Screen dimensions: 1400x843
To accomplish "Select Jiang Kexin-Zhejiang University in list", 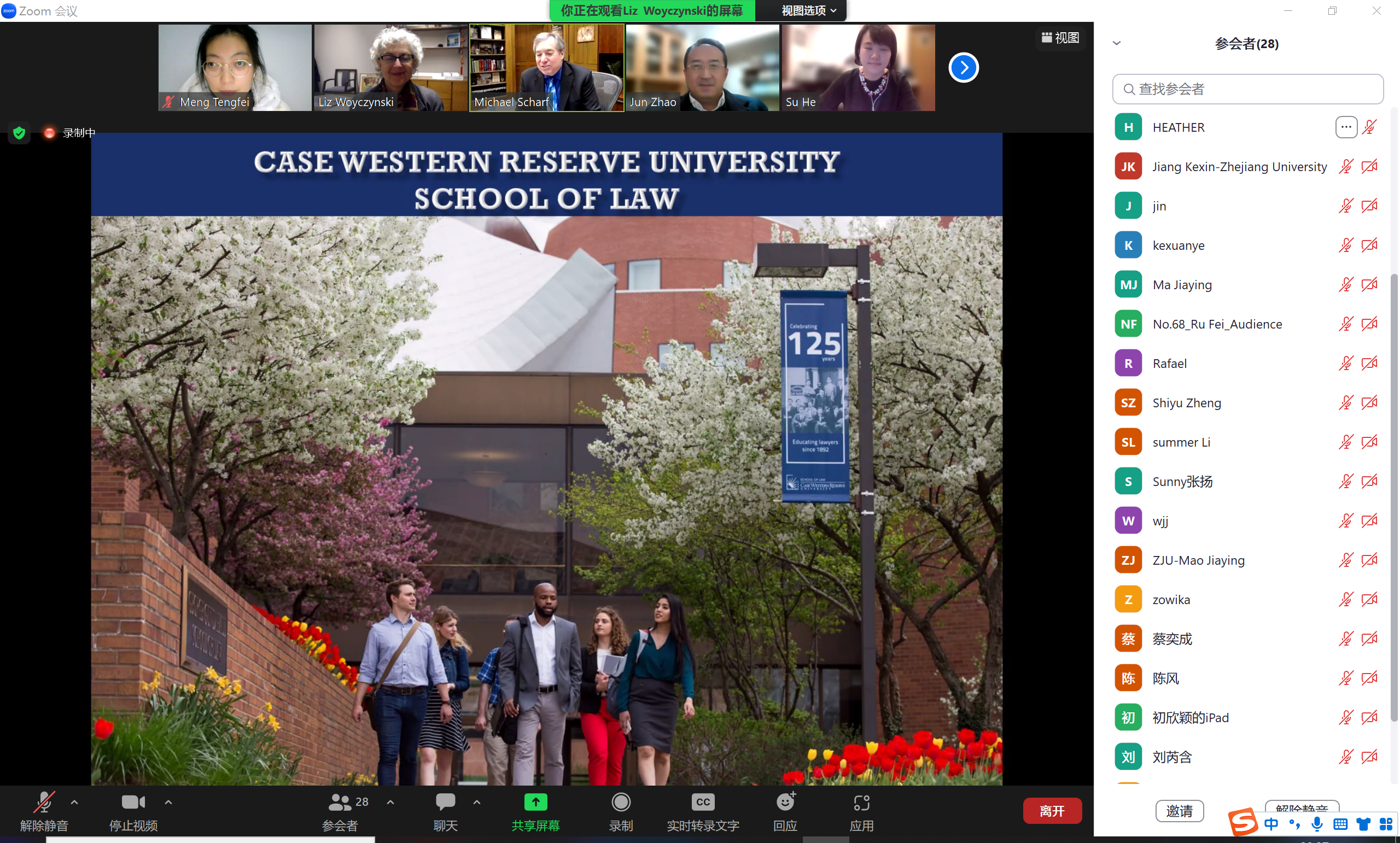I will click(1246, 166).
